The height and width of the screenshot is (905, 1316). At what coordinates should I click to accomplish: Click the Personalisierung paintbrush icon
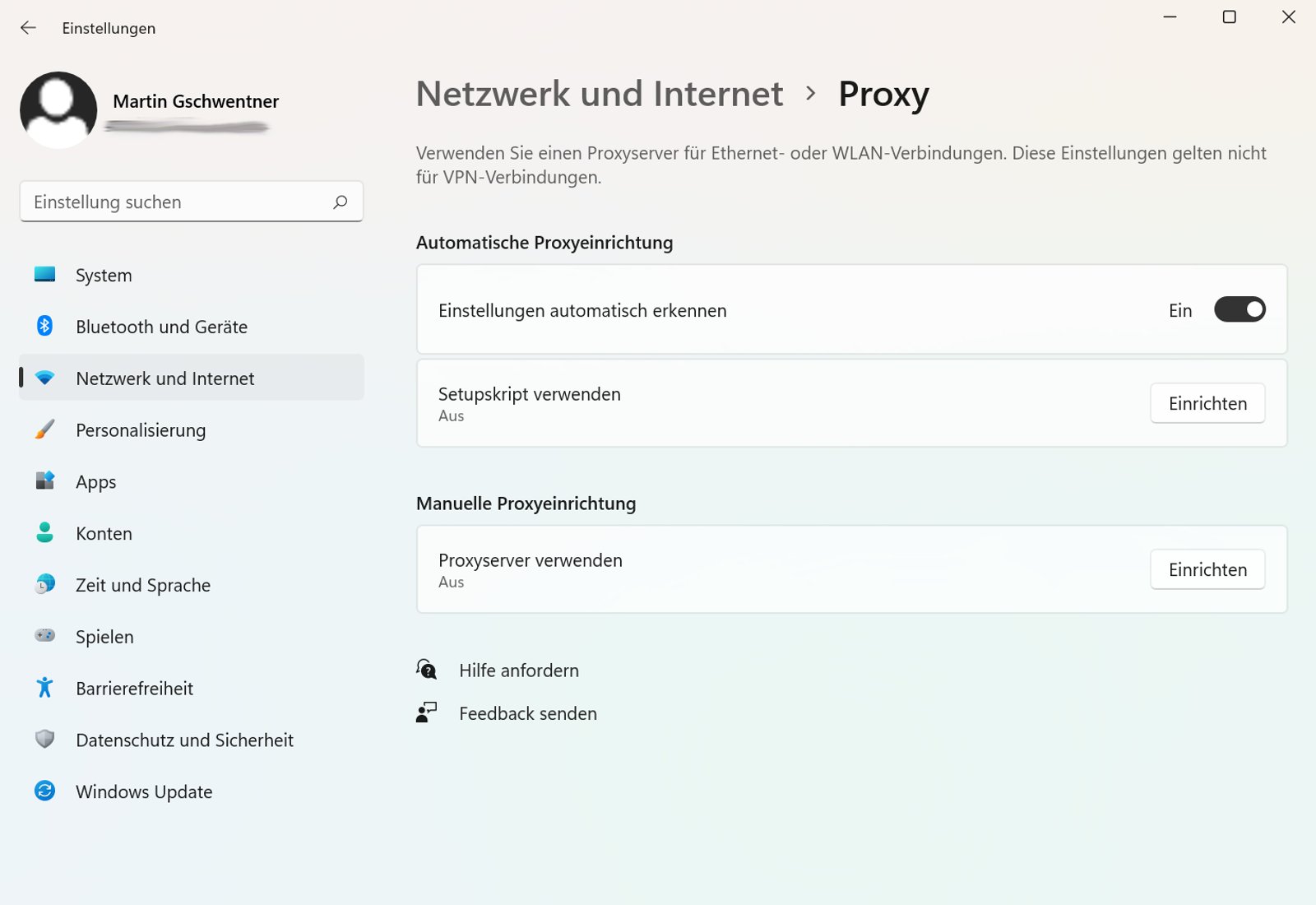pyautogui.click(x=44, y=429)
